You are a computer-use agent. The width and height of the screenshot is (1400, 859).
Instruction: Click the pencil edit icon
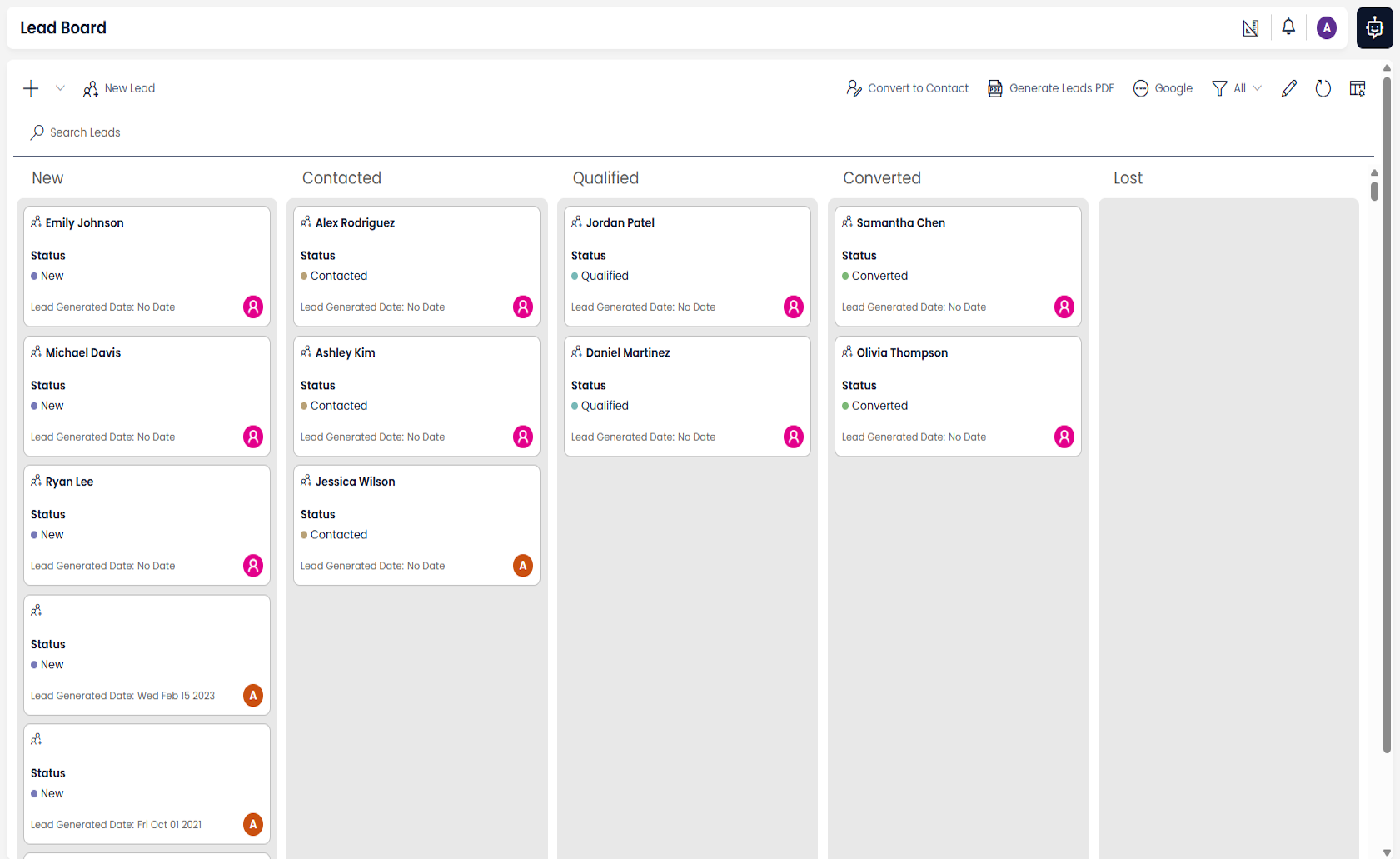(x=1289, y=88)
